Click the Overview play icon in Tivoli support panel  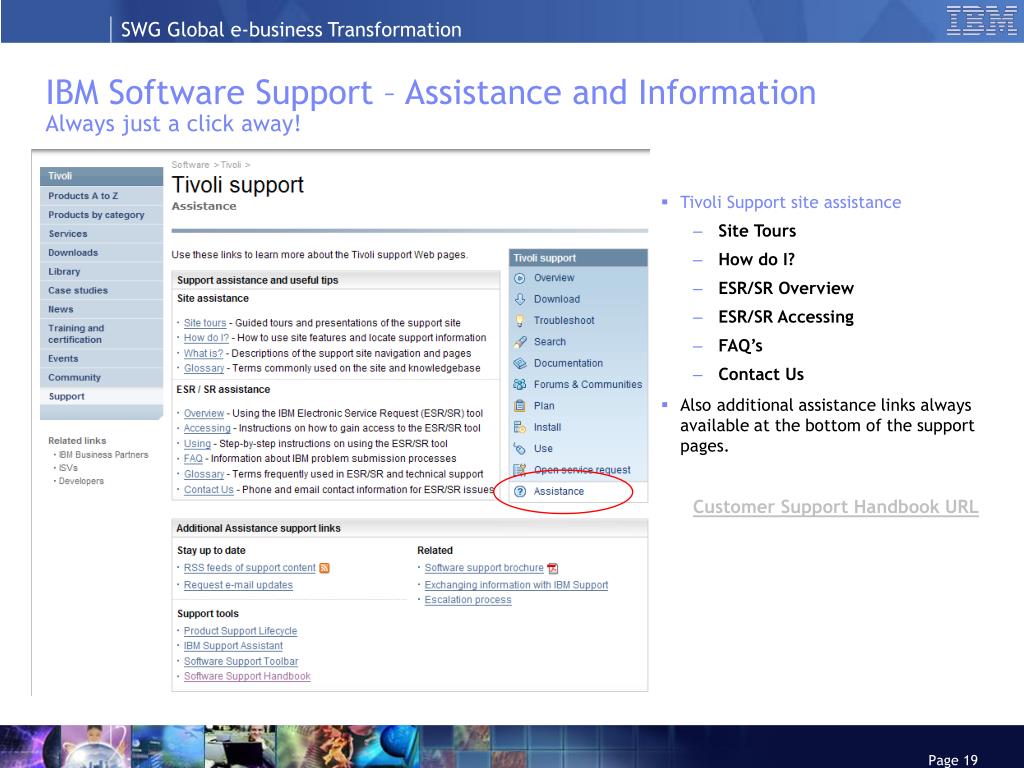point(520,278)
